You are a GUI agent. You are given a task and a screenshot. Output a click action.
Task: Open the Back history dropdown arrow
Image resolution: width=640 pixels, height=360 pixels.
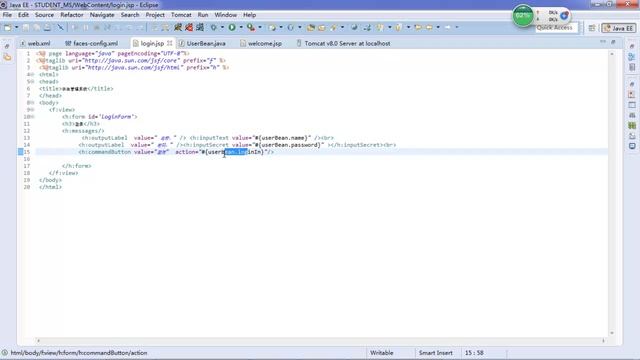pyautogui.click(x=438, y=27)
